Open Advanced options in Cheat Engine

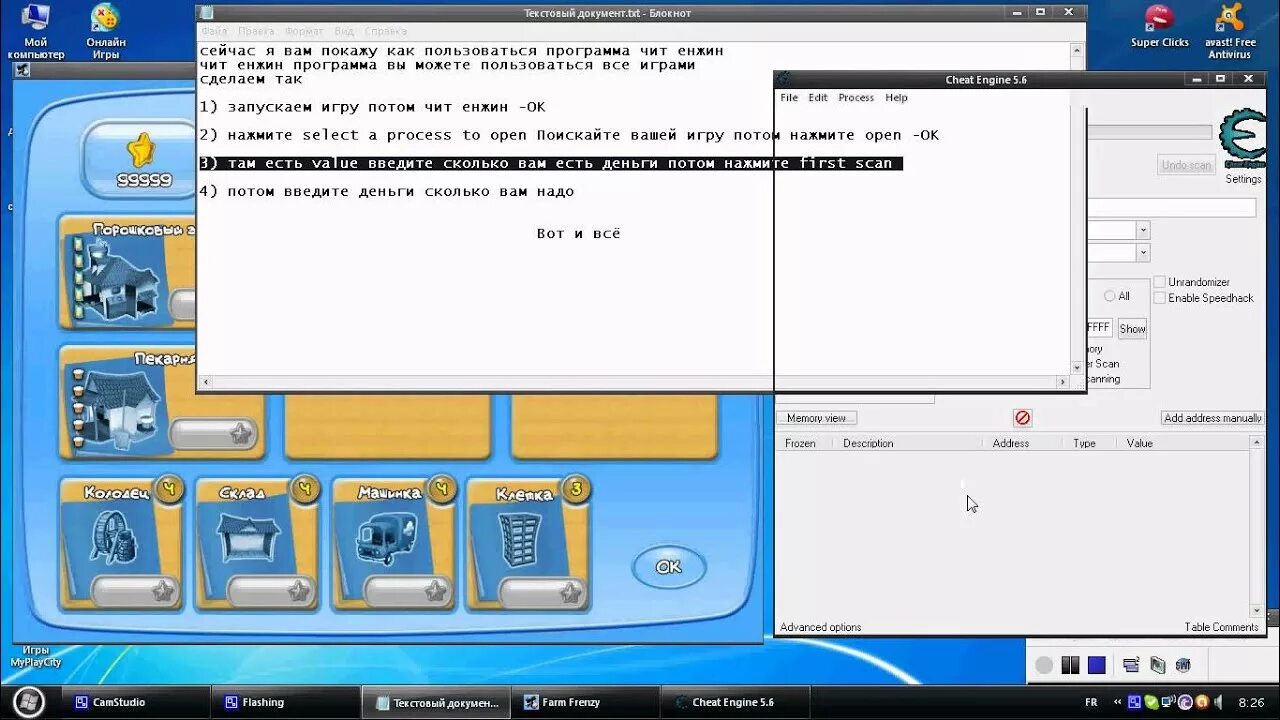click(820, 627)
